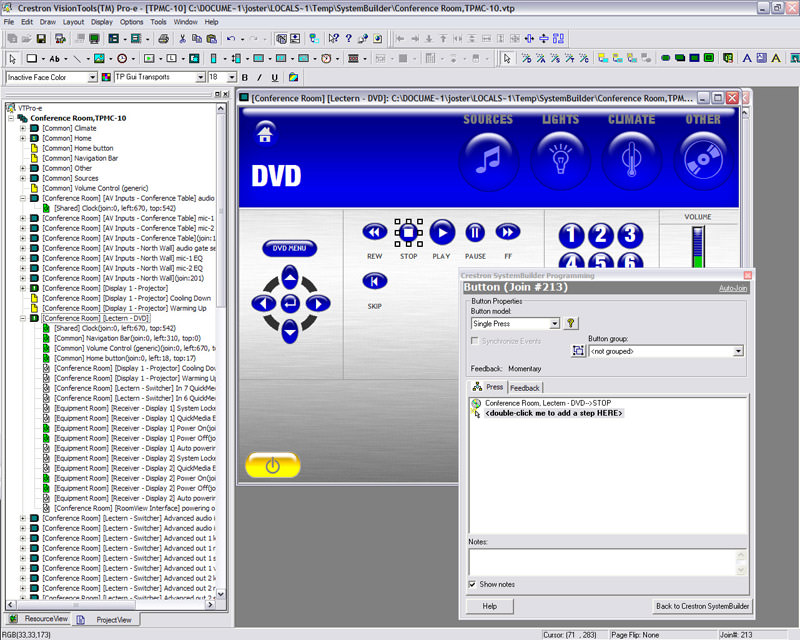800x640 pixels.
Task: Select the arrow pointer tool
Action: tap(13, 59)
